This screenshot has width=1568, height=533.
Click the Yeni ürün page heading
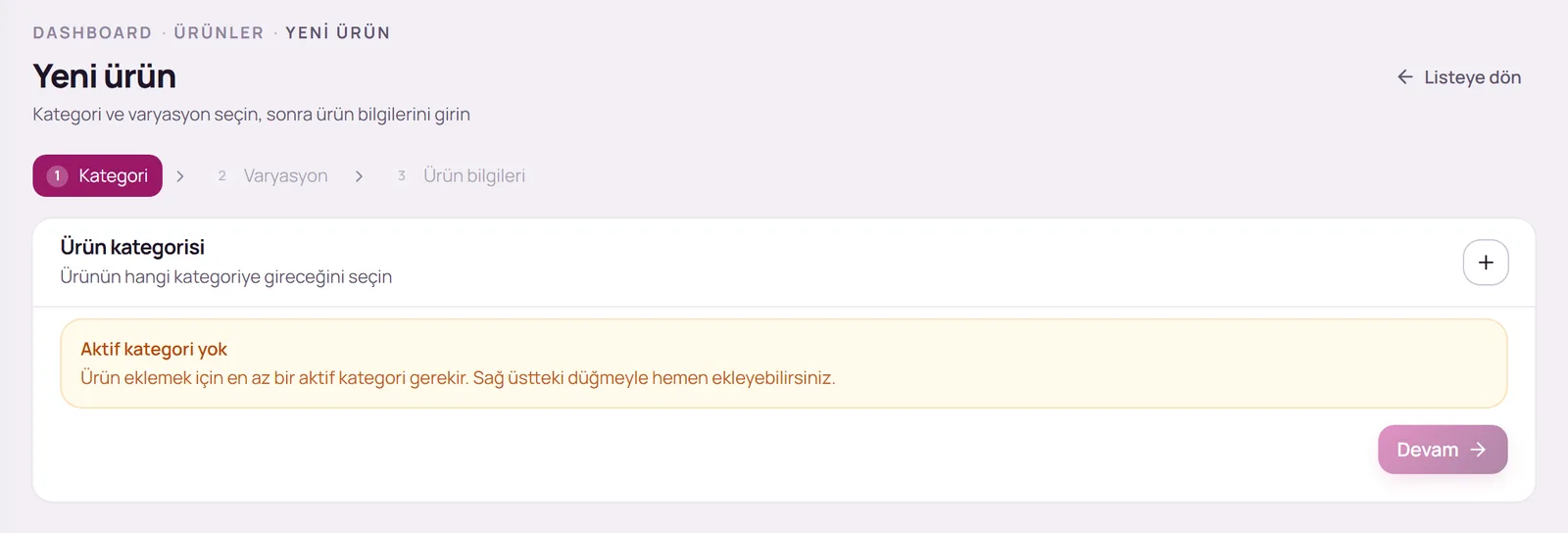pyautogui.click(x=104, y=75)
